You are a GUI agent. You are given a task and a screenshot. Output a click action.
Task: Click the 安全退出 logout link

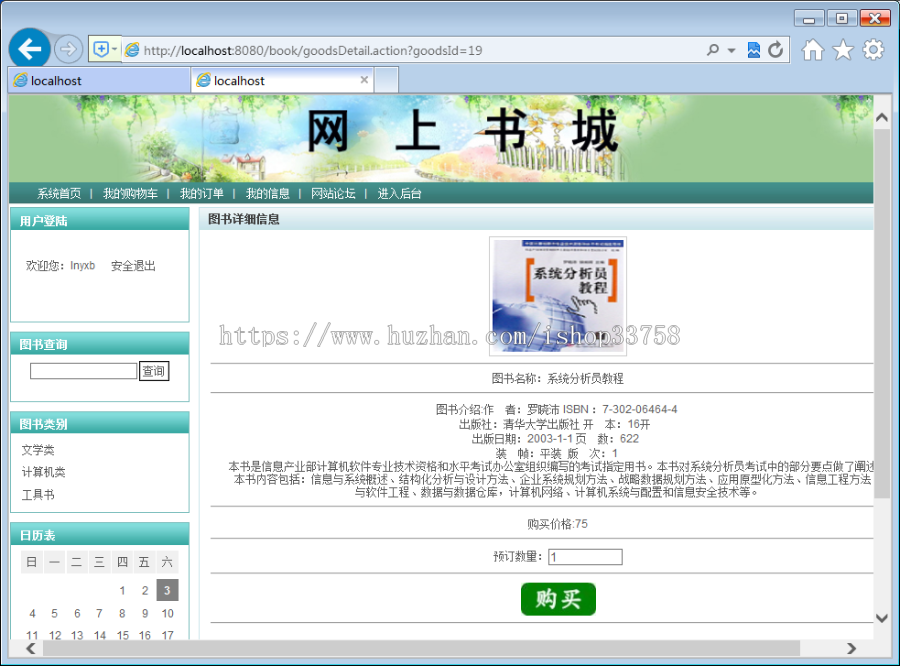coord(132,265)
